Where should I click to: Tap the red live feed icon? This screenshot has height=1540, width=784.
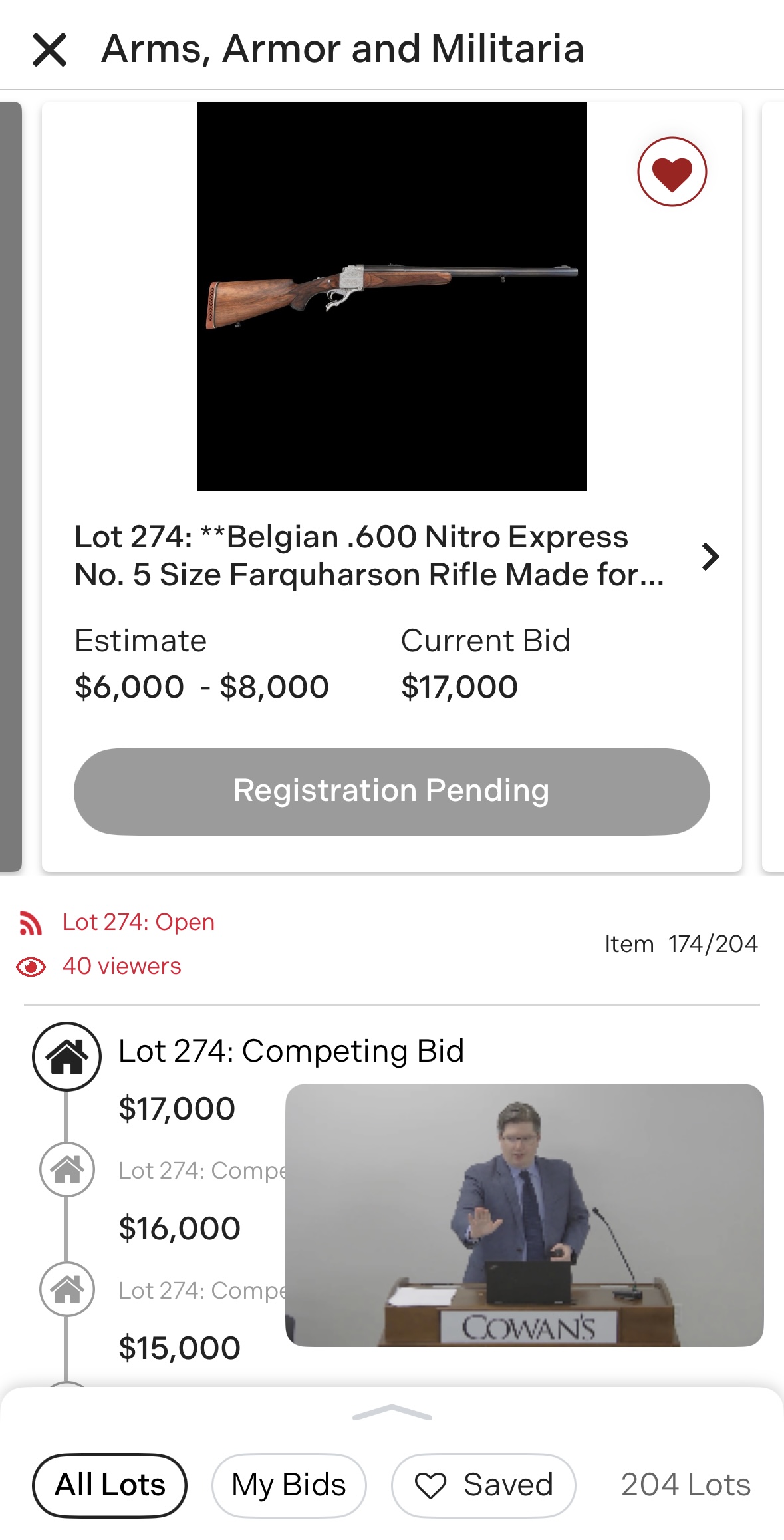pyautogui.click(x=31, y=923)
